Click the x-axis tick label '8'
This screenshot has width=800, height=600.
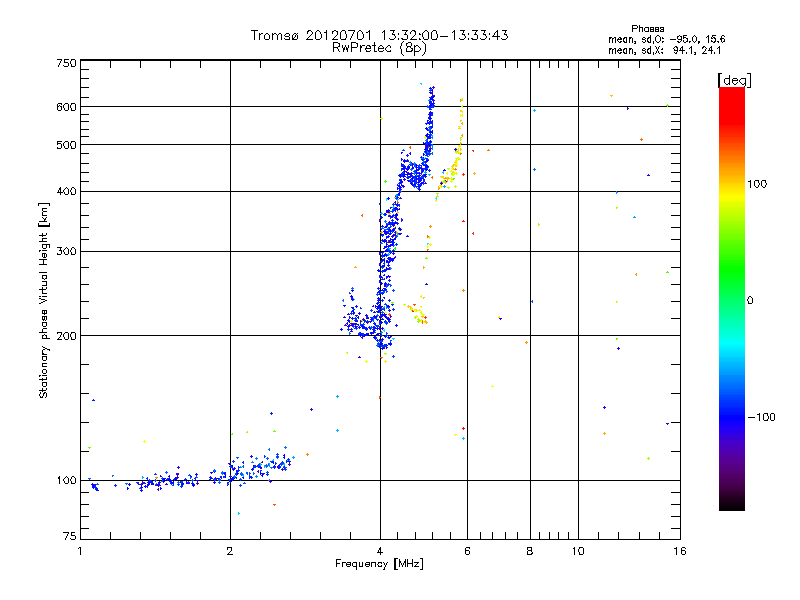coord(530,551)
